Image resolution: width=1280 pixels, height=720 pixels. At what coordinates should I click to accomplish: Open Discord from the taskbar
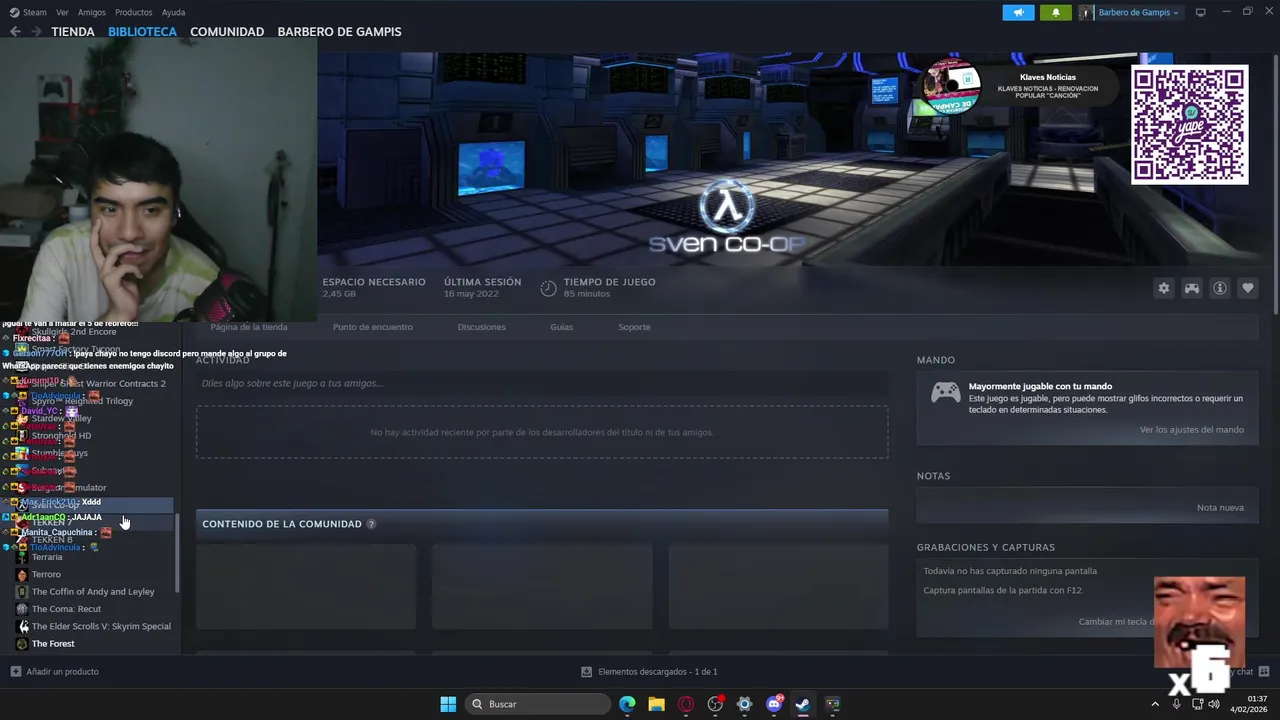(774, 704)
